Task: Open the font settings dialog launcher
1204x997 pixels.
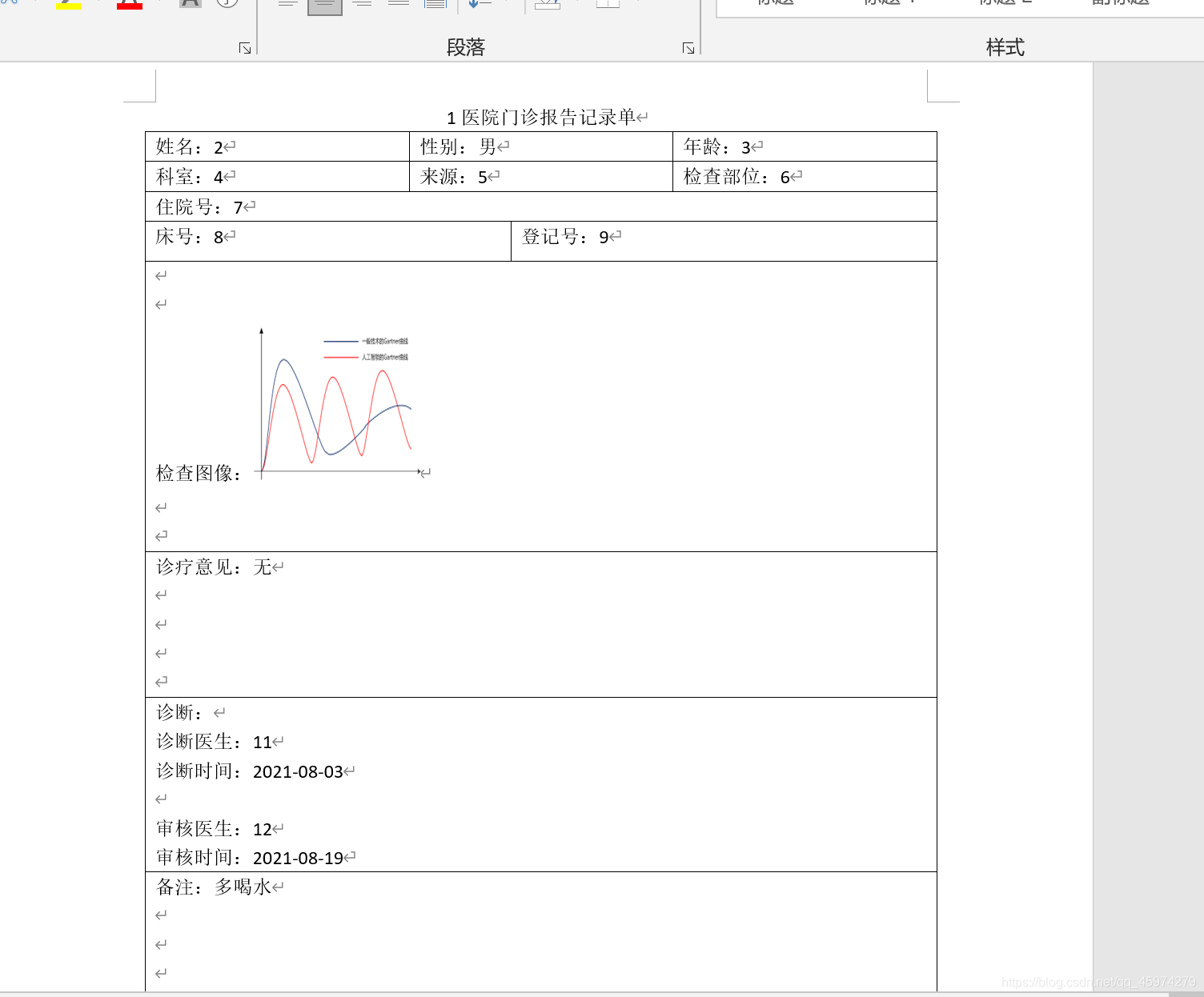Action: click(245, 49)
